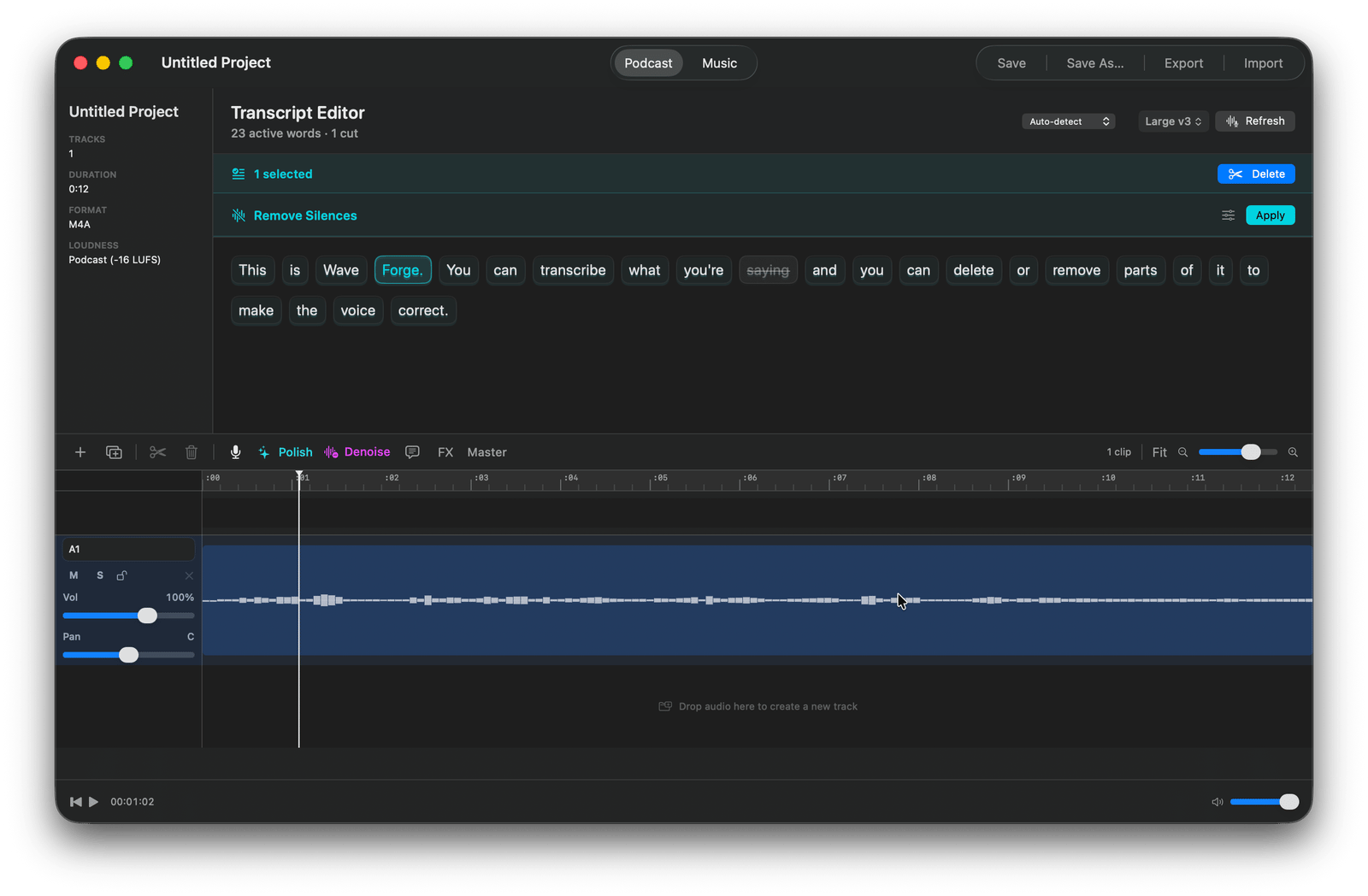Select the word 'Wave' in transcript

coord(341,270)
